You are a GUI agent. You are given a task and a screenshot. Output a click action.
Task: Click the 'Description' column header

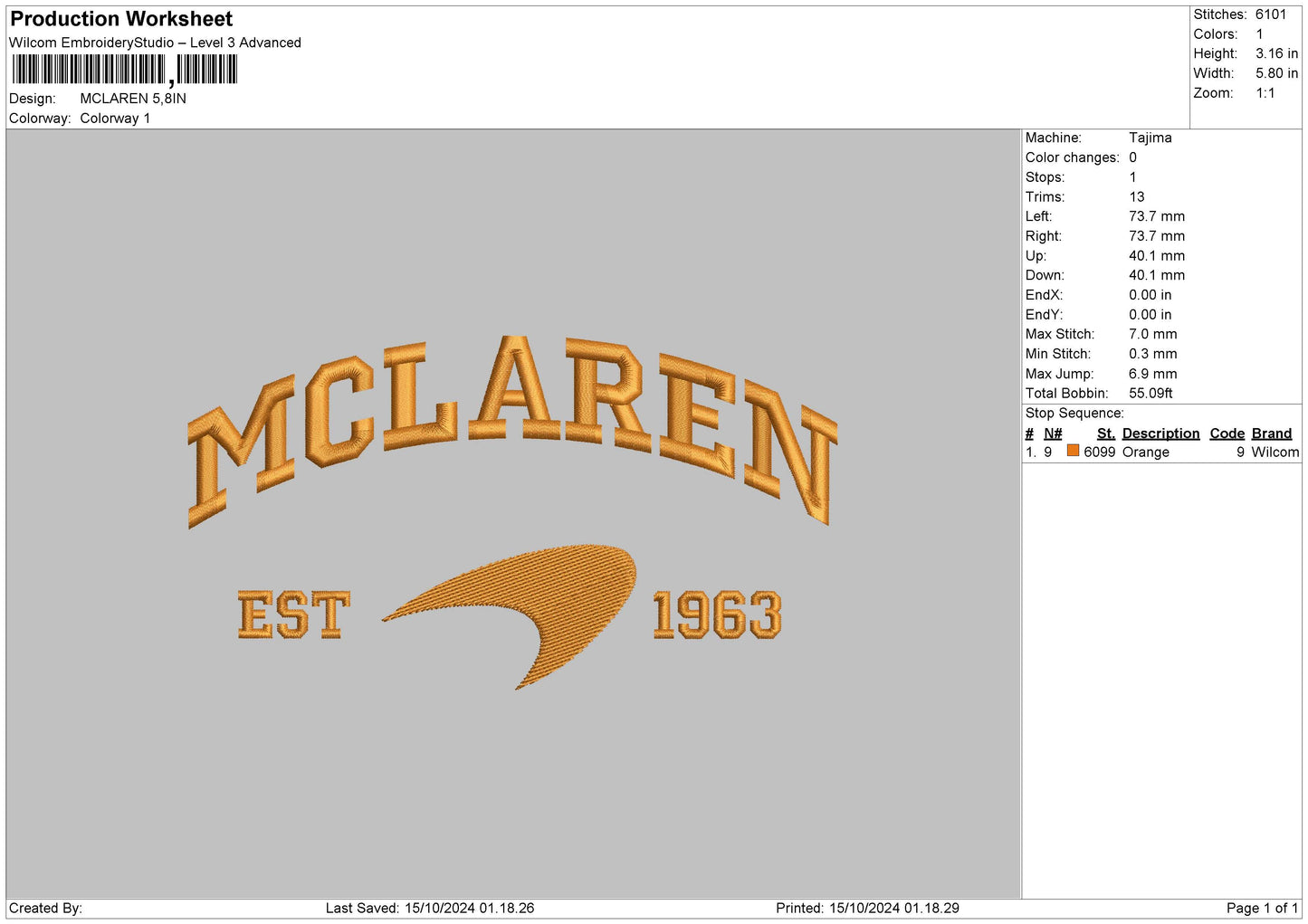click(x=1160, y=433)
